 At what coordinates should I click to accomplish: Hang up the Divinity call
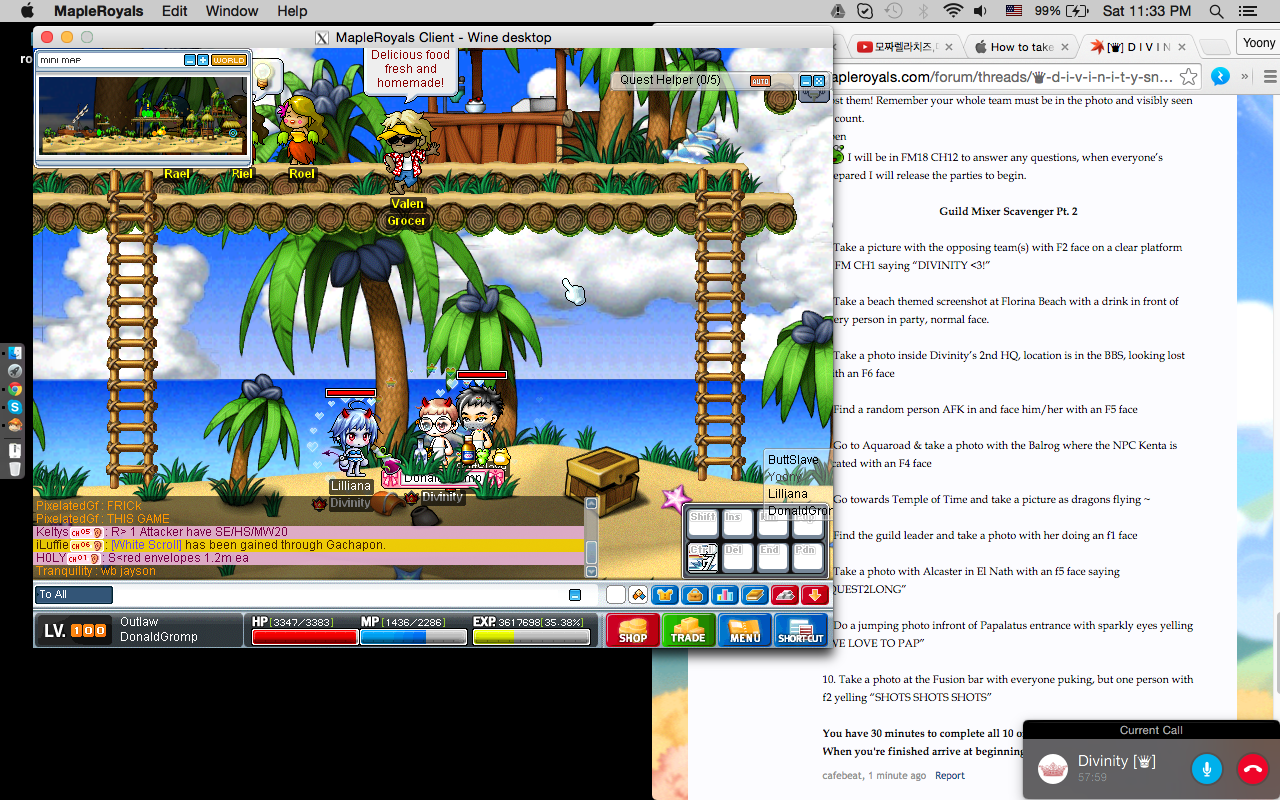pyautogui.click(x=1252, y=769)
